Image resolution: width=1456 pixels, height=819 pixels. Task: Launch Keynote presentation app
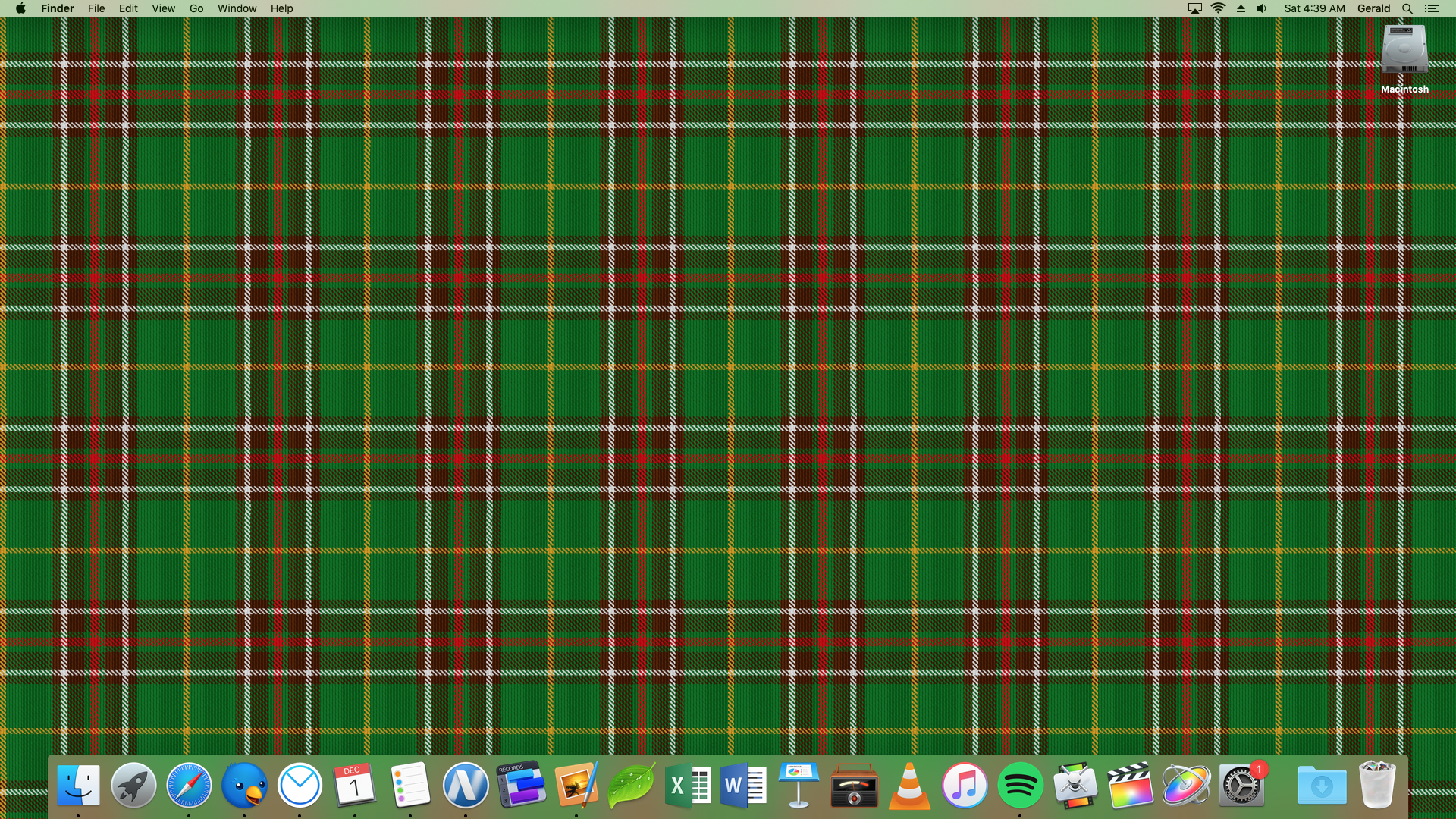(799, 785)
